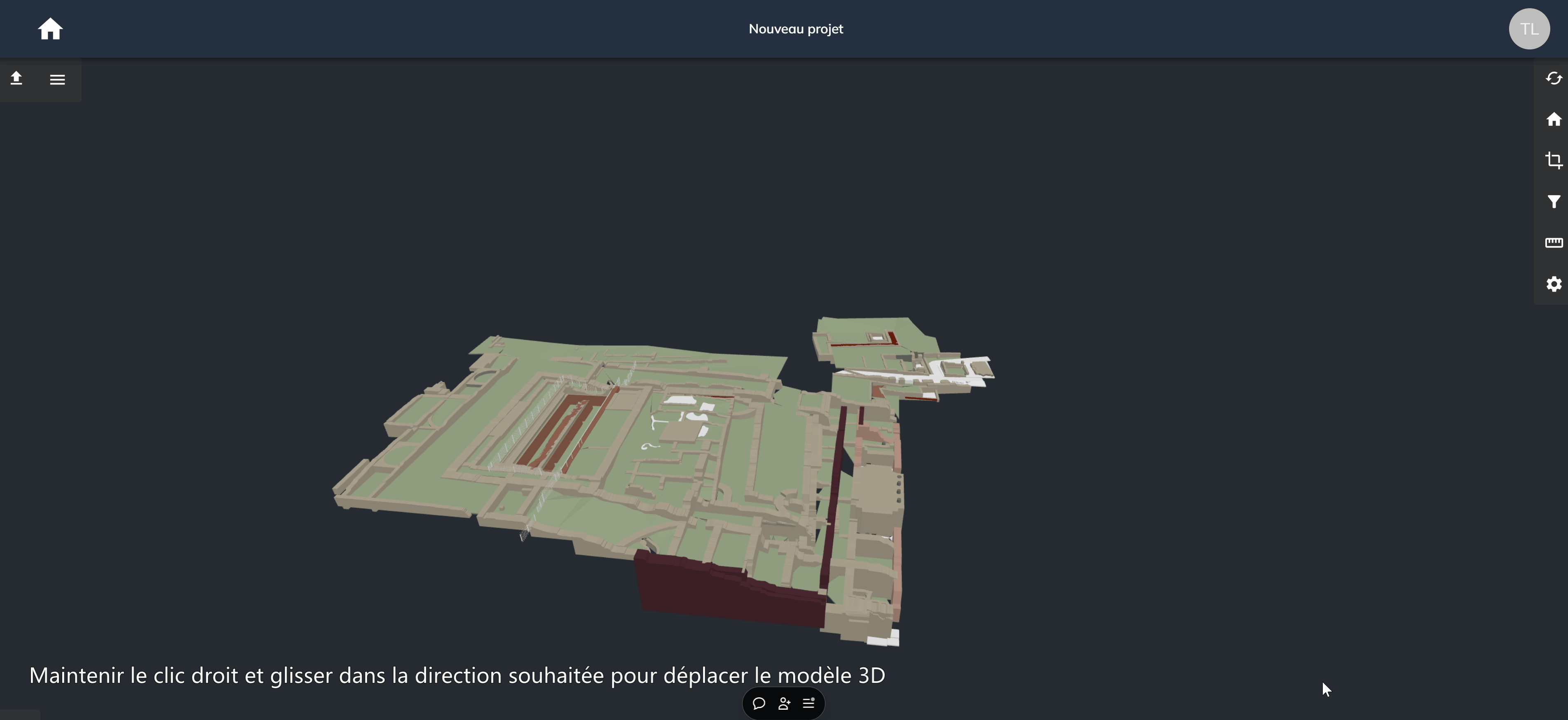Open the filter funnel tool

click(1554, 201)
